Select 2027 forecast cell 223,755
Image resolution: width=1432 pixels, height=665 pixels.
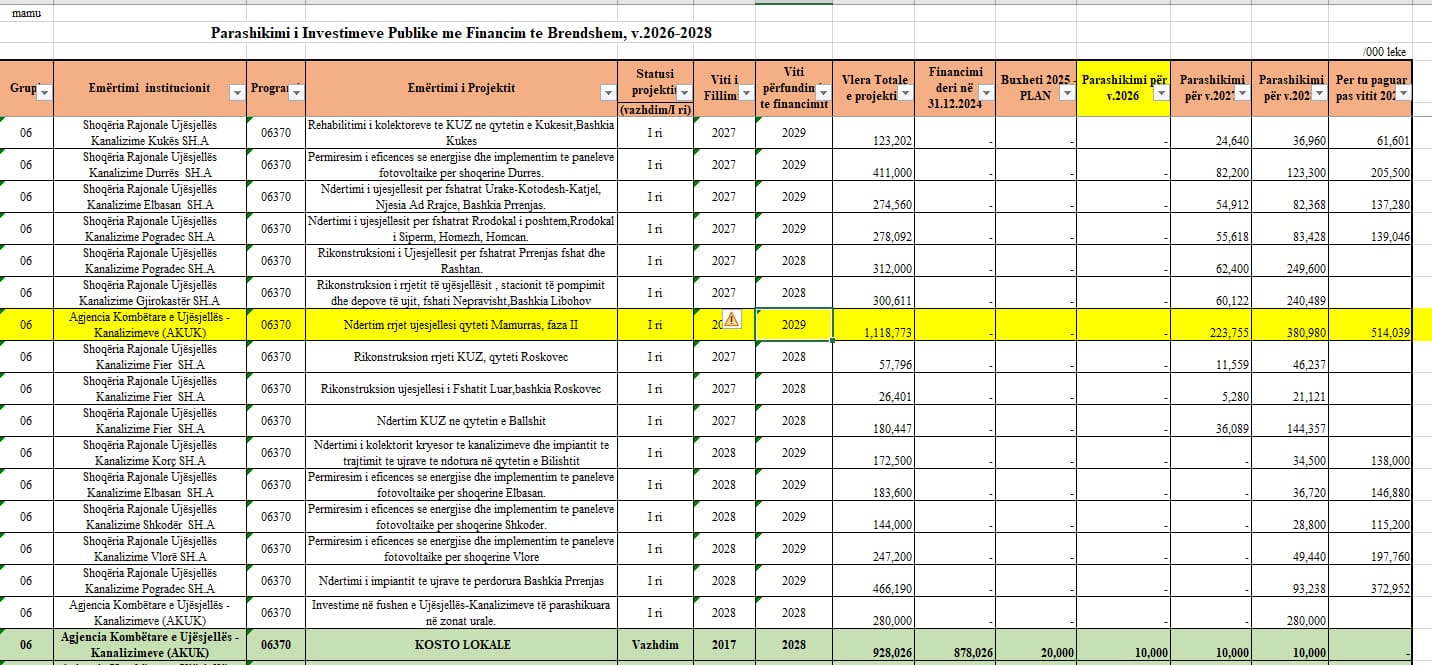pos(1212,324)
